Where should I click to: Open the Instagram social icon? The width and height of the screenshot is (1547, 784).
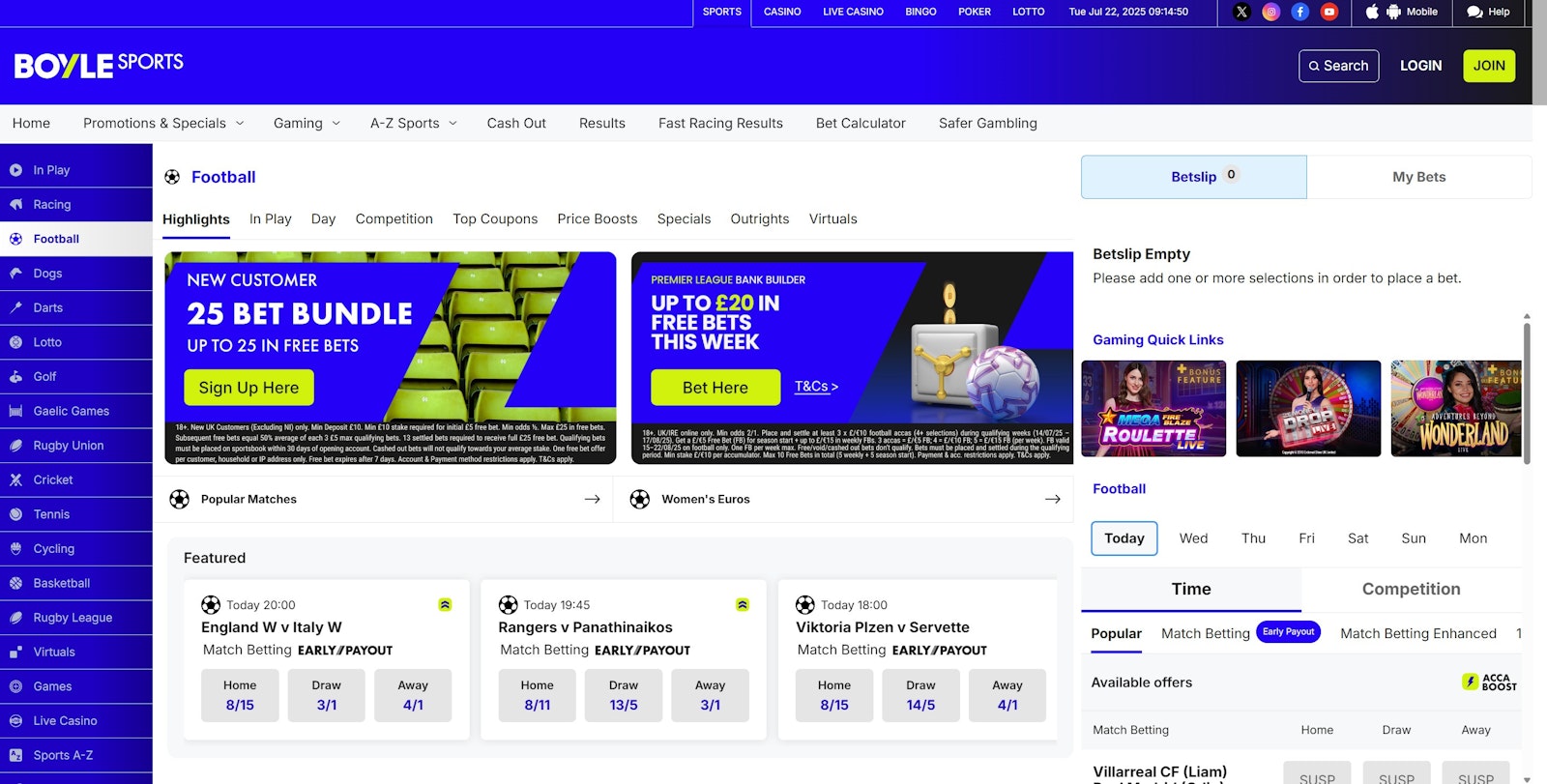[1271, 12]
